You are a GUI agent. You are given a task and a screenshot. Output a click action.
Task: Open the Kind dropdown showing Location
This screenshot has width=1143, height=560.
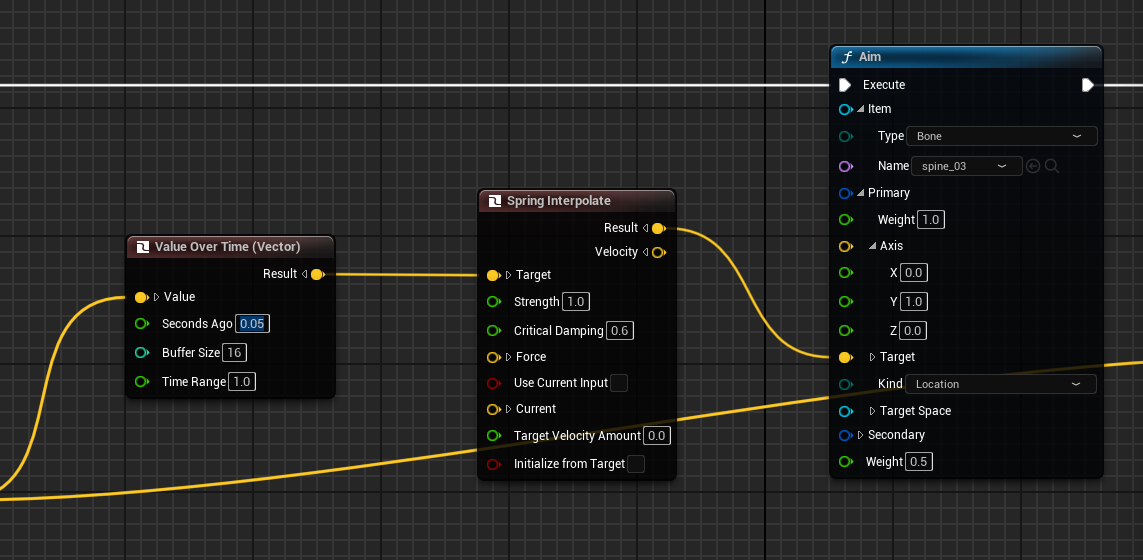[x=1000, y=384]
